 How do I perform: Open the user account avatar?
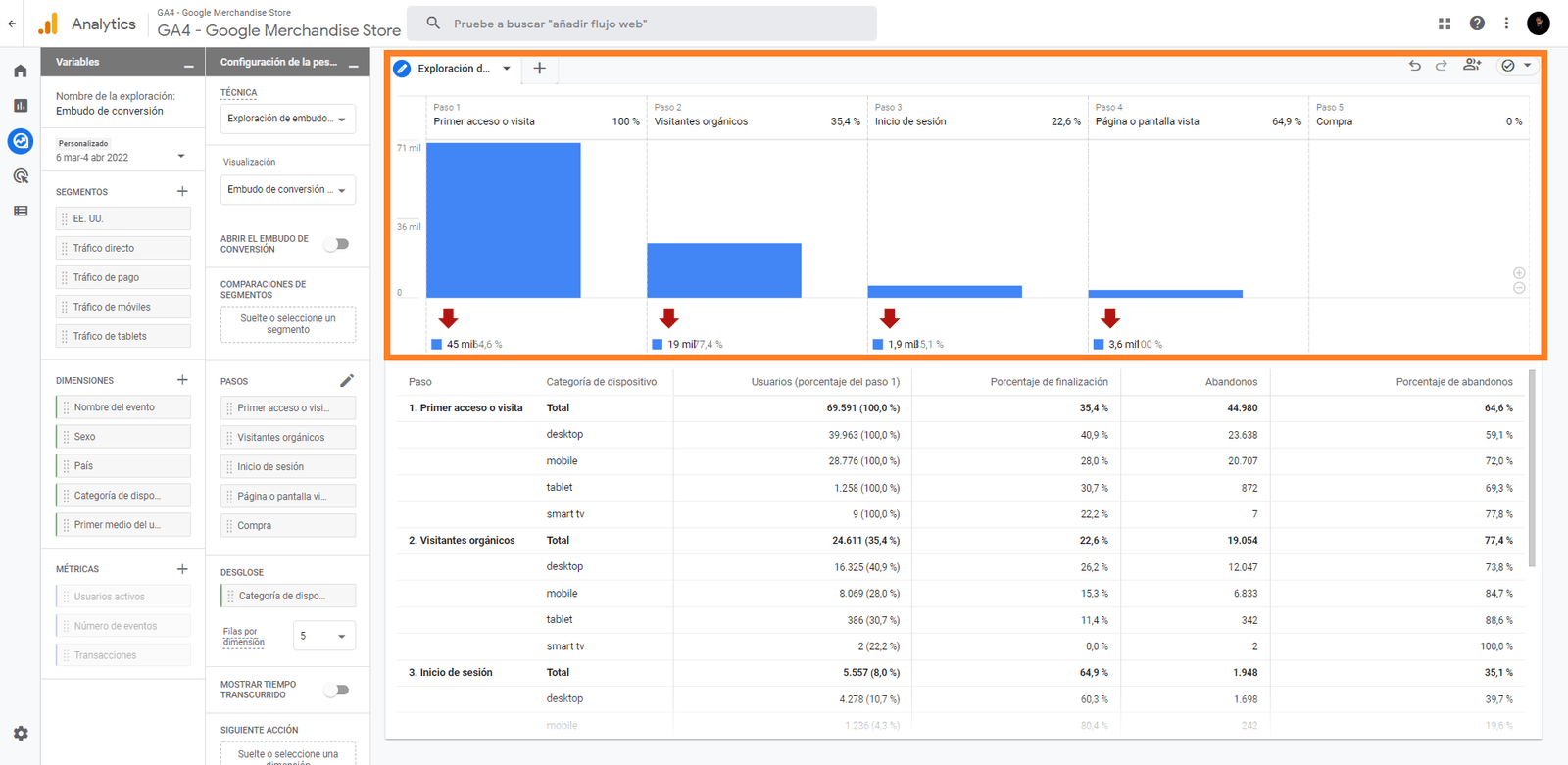[1539, 24]
